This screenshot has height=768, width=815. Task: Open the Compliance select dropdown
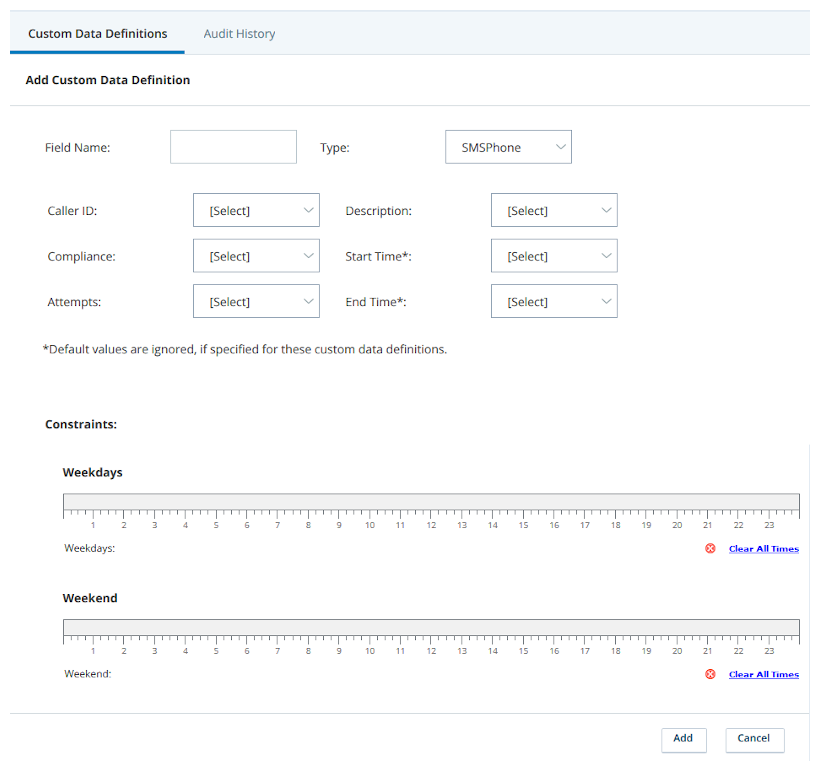pyautogui.click(x=256, y=256)
